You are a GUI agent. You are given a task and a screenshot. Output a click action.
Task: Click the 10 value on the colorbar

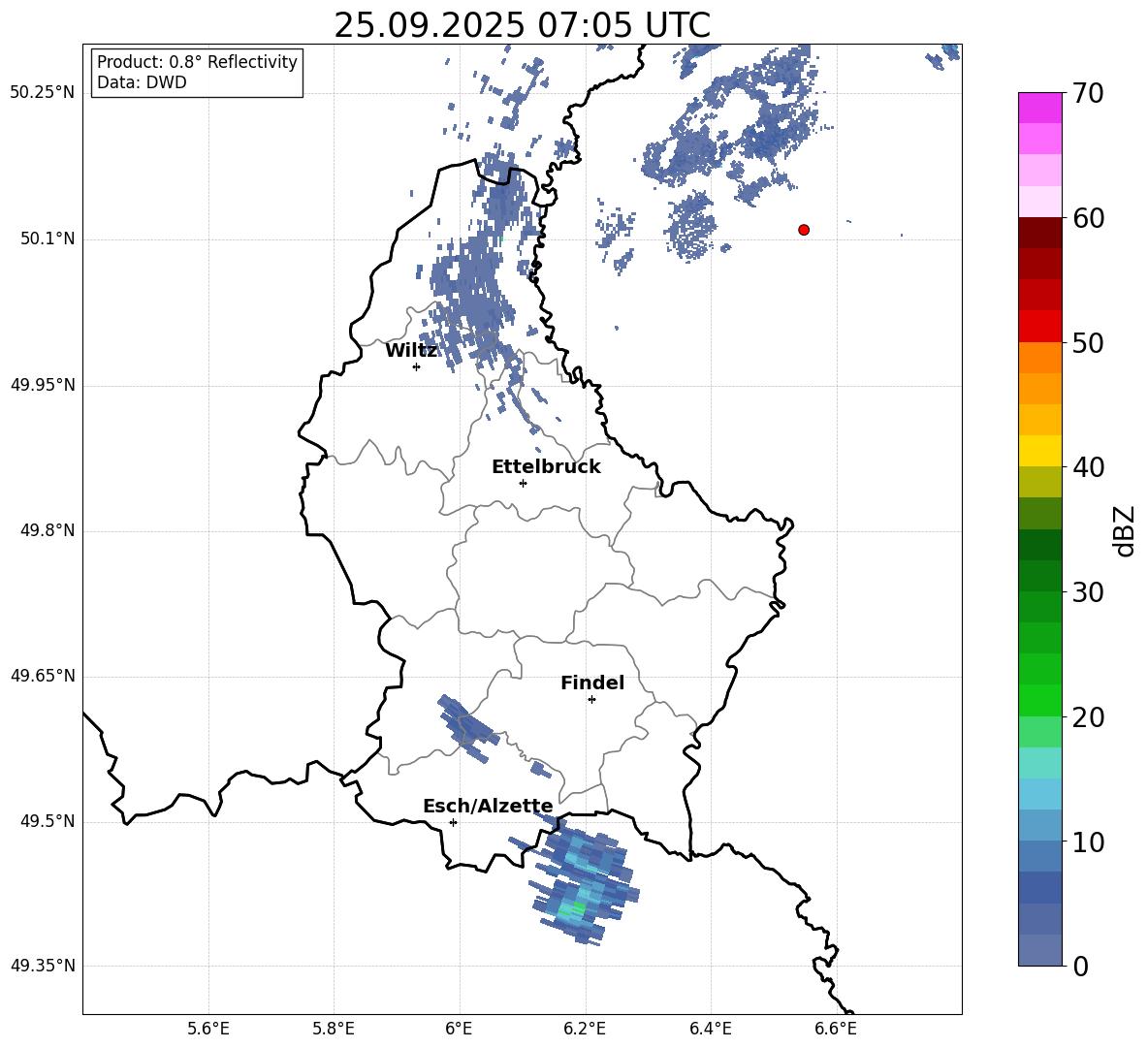click(x=1087, y=842)
